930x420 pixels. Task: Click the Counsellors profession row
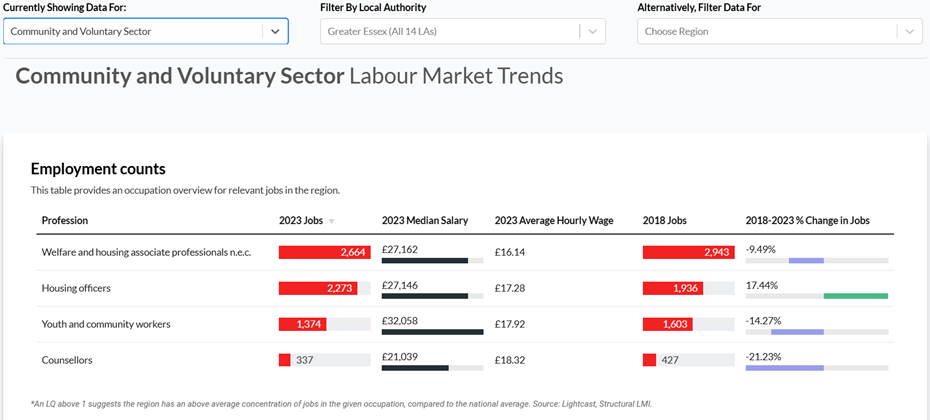point(67,360)
